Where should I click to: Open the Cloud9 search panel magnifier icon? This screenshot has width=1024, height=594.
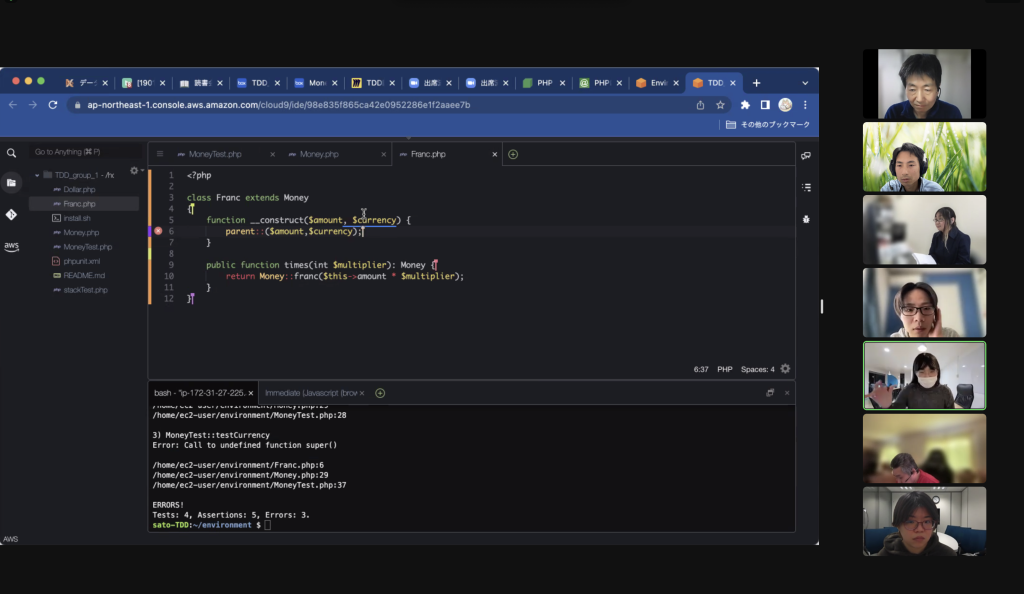click(x=11, y=153)
